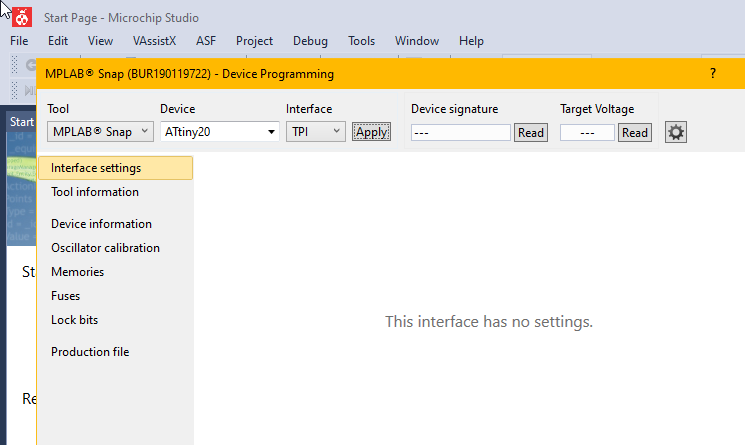Switch to the Start page tab behind dialog

click(x=22, y=122)
